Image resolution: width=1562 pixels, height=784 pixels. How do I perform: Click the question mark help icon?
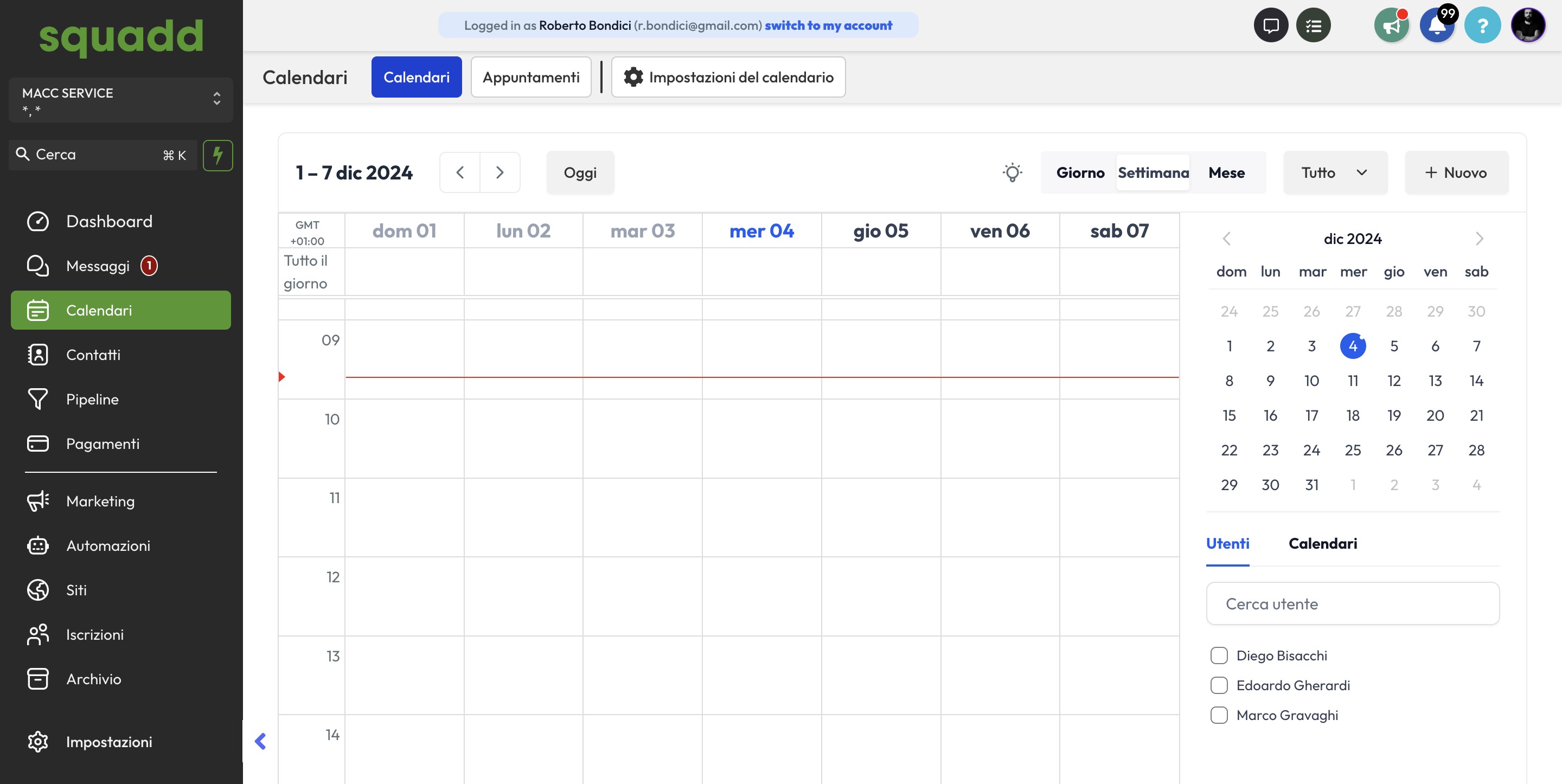tap(1482, 25)
